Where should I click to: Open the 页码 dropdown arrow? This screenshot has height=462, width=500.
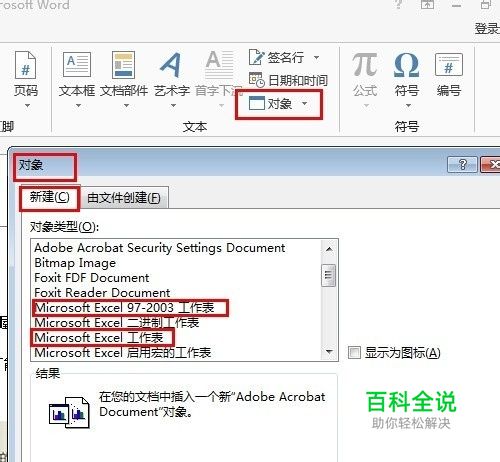tap(27, 106)
